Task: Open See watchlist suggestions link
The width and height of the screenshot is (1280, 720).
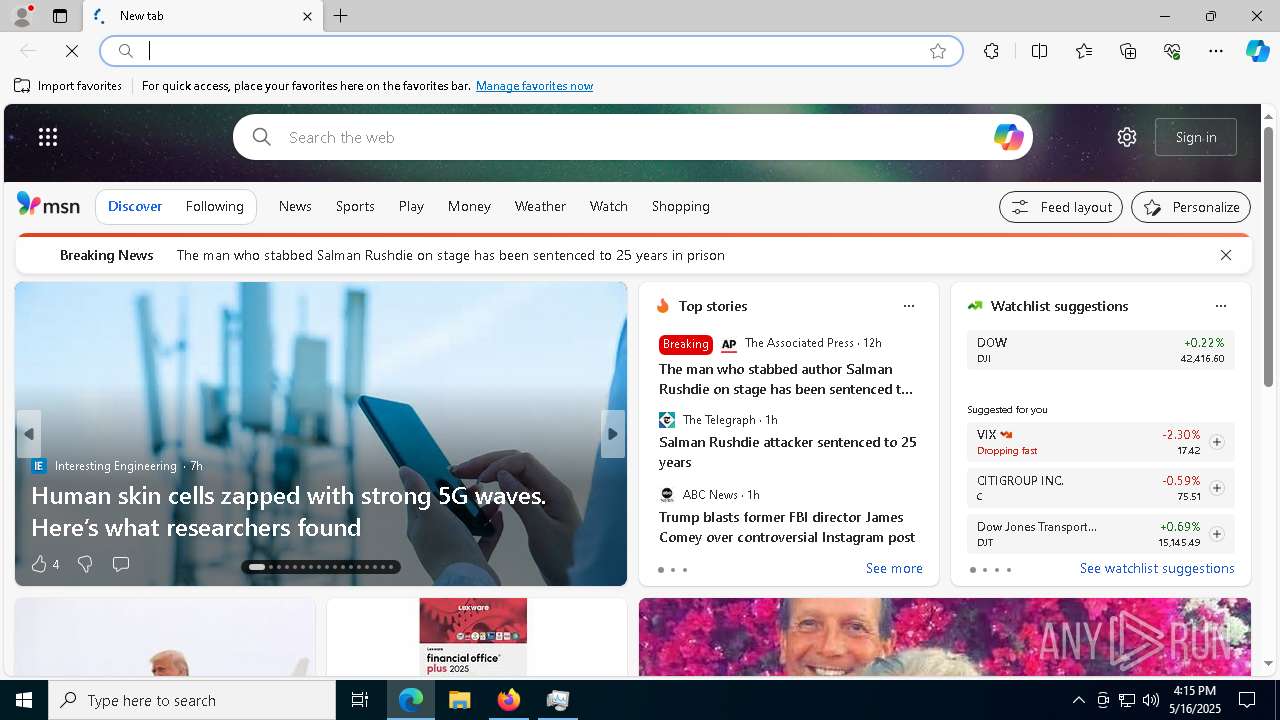Action: click(1157, 568)
